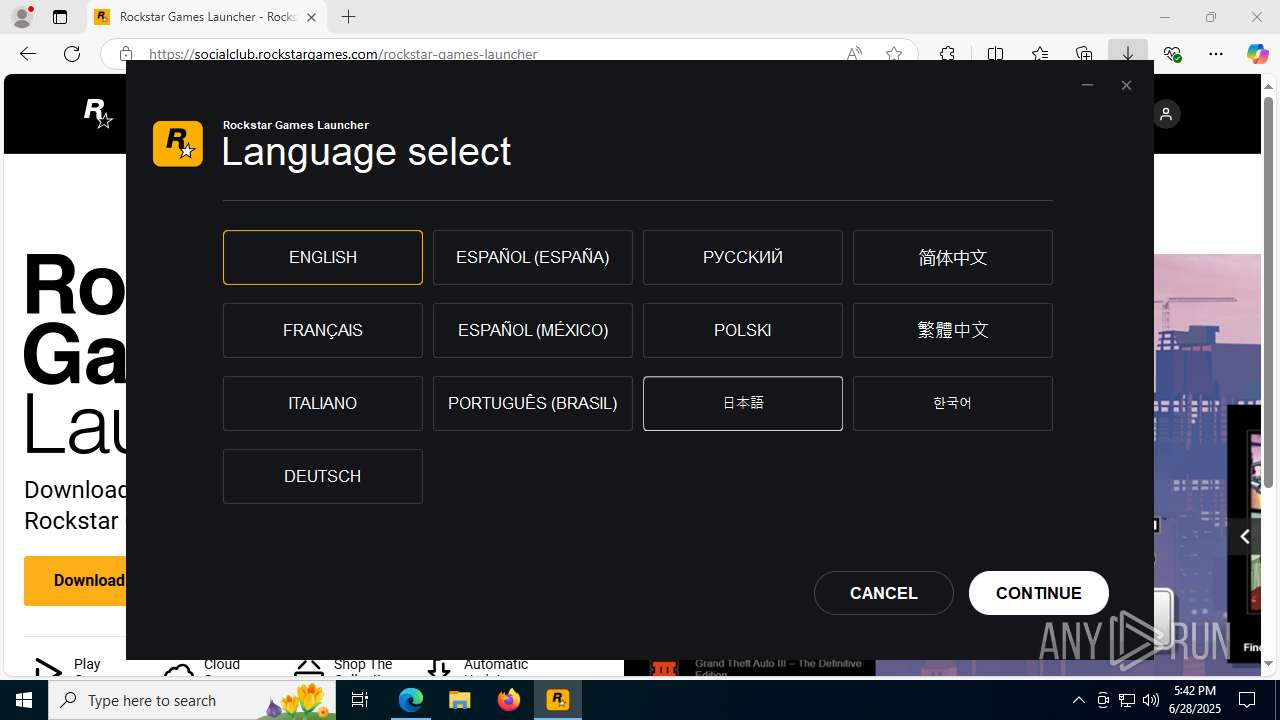Open Rockstar Games Launcher taskbar icon
Screen dimensions: 1280x720
tap(558, 700)
